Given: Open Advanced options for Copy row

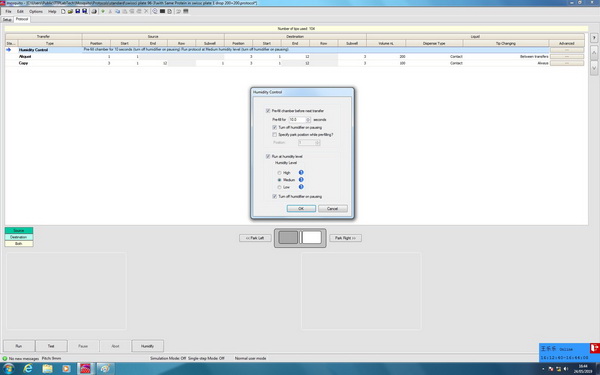Looking at the screenshot, I should [567, 63].
